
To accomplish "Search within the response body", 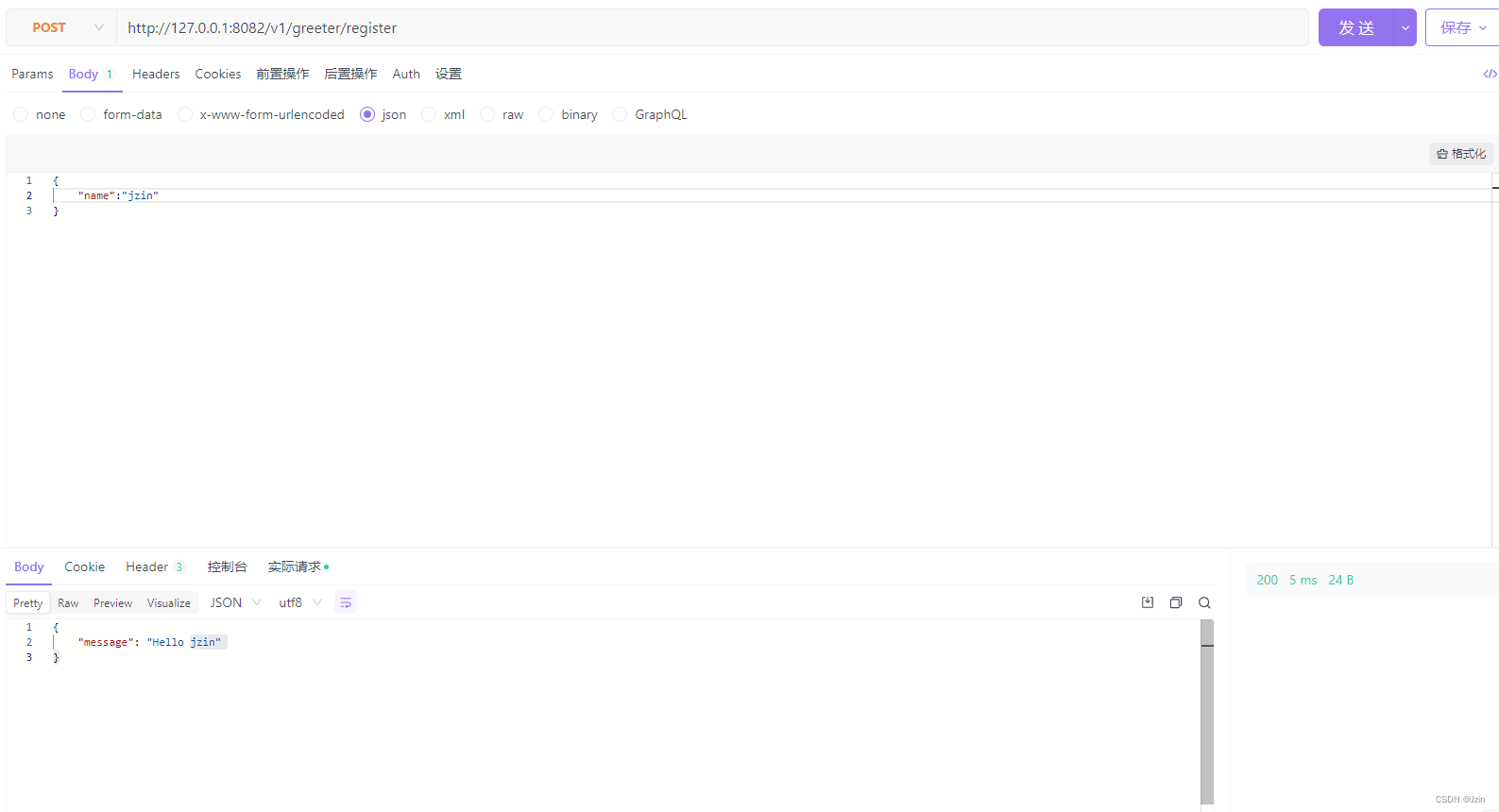I will point(1204,602).
